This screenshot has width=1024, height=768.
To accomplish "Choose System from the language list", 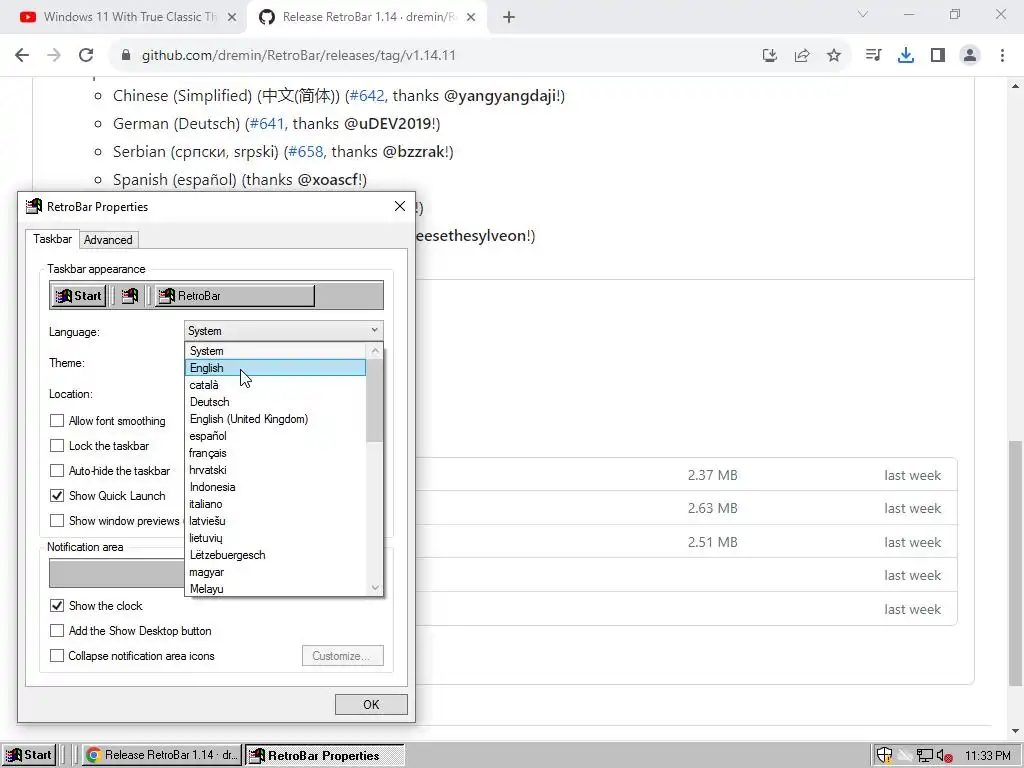I will (276, 351).
